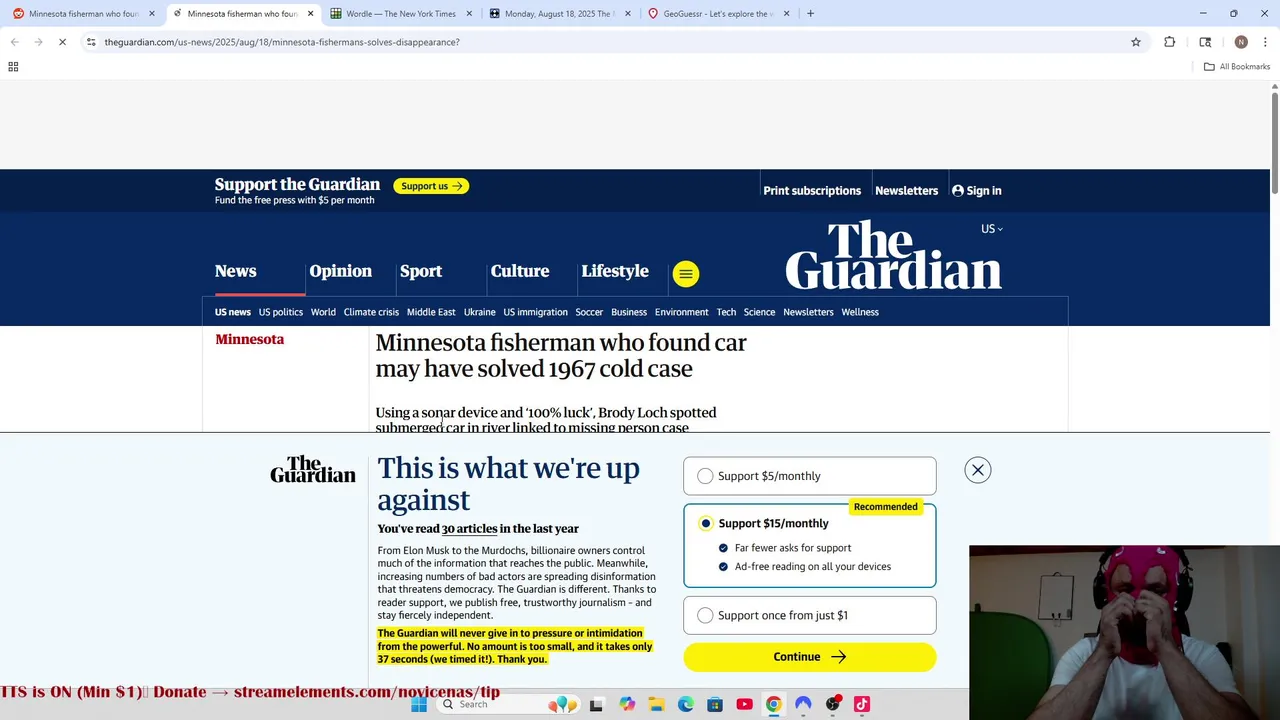This screenshot has height=720, width=1280.
Task: Open Print subscriptions link
Action: tap(812, 190)
